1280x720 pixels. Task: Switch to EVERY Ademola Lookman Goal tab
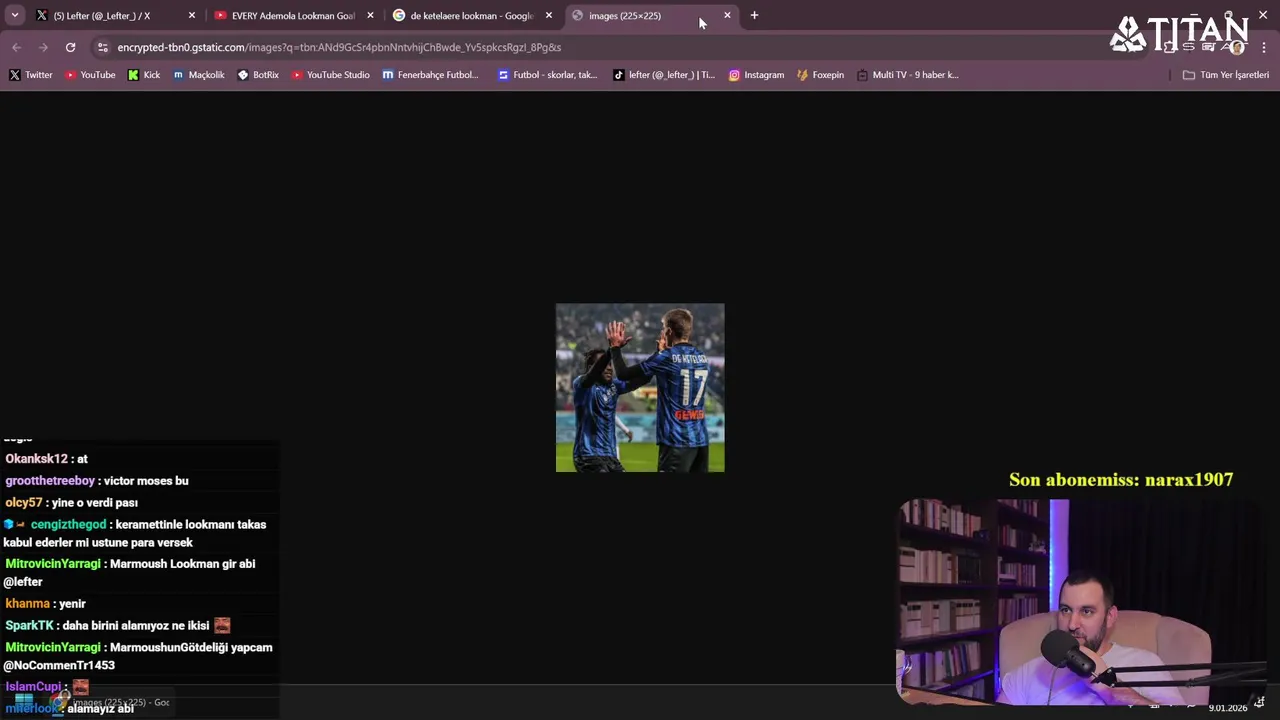click(x=292, y=15)
